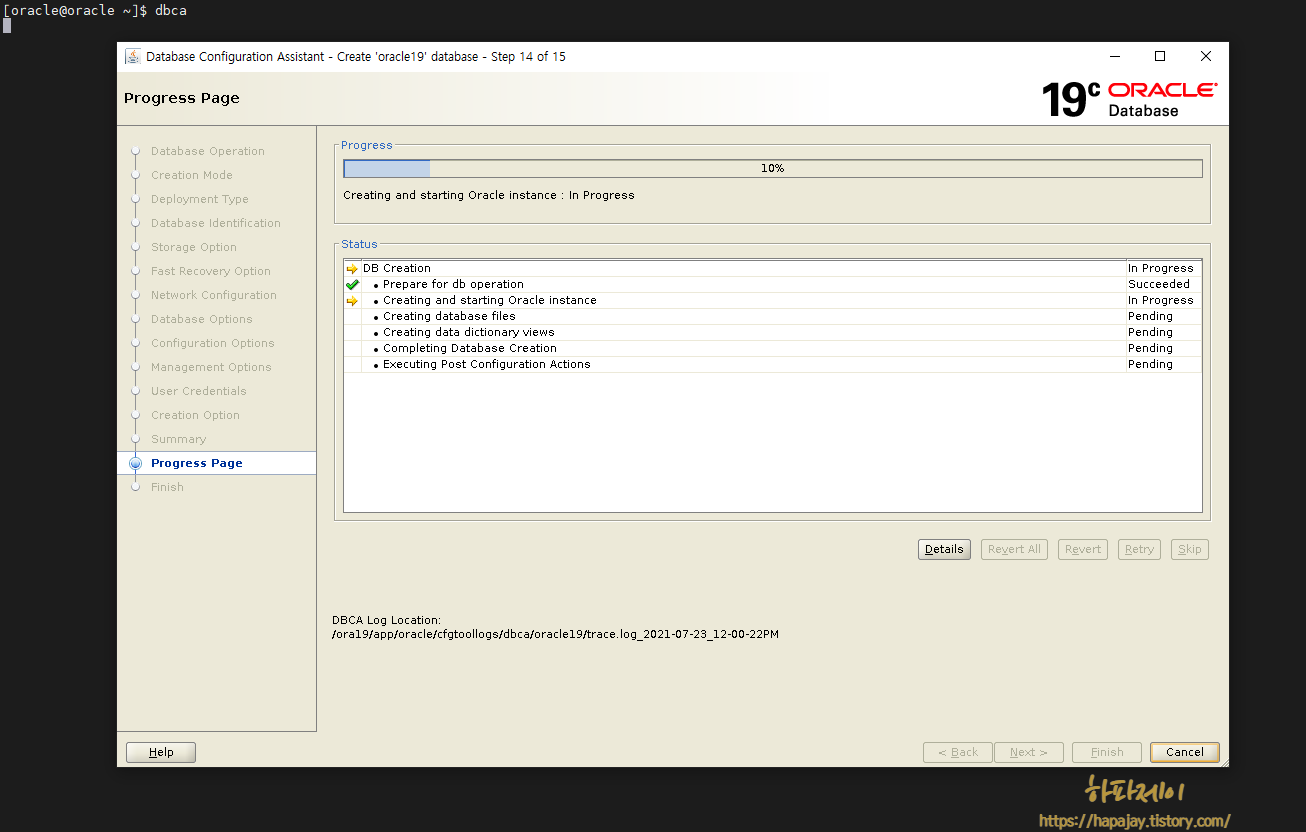Click the Progress Page step bullet

pyautogui.click(x=135, y=463)
